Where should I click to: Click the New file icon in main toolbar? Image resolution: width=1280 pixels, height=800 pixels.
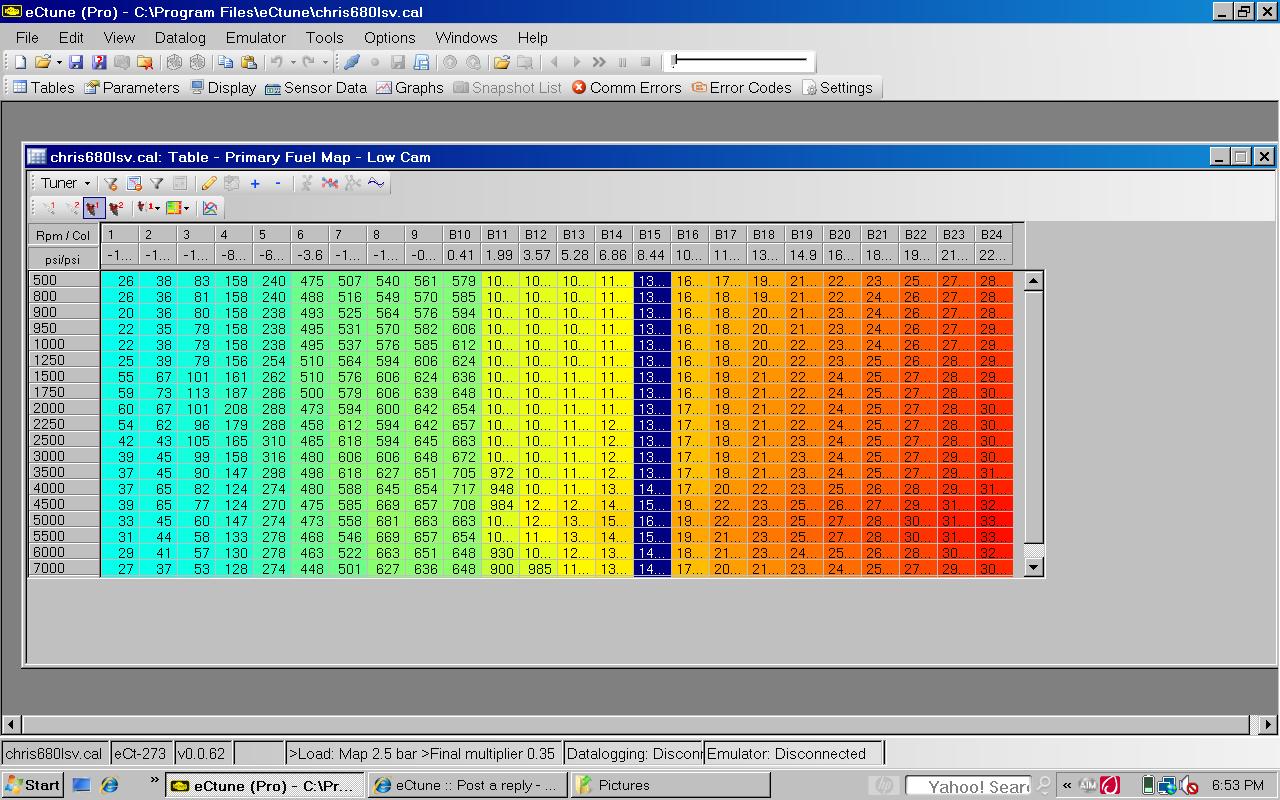point(20,62)
